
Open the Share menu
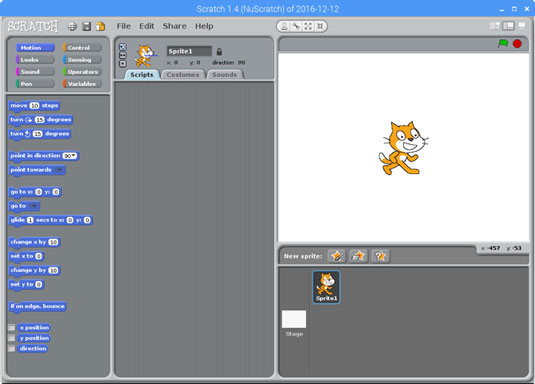pos(175,26)
